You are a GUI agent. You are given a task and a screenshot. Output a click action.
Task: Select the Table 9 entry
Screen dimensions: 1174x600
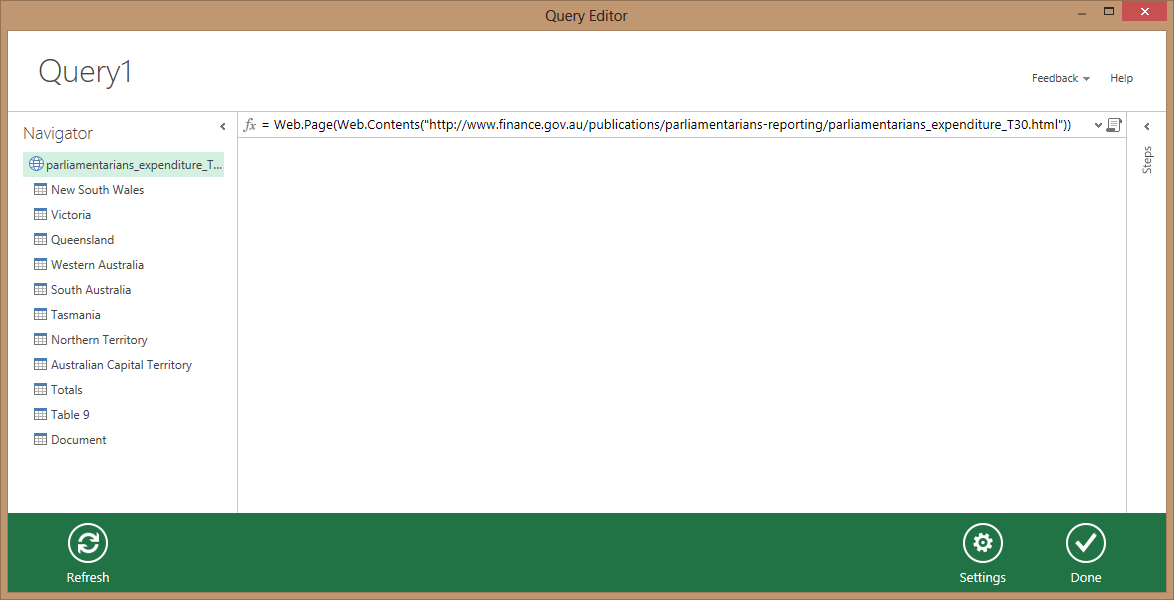point(70,415)
